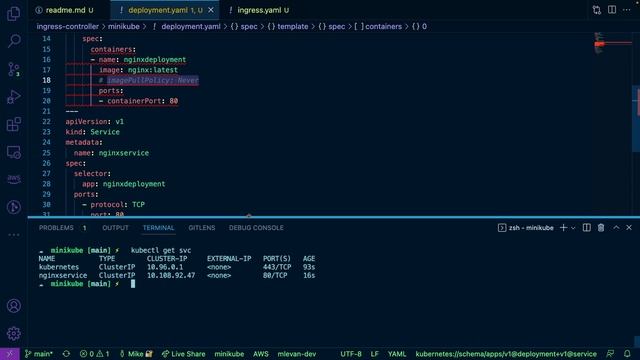Open the Extensions view
The image size is (640, 360).
pos(13,124)
